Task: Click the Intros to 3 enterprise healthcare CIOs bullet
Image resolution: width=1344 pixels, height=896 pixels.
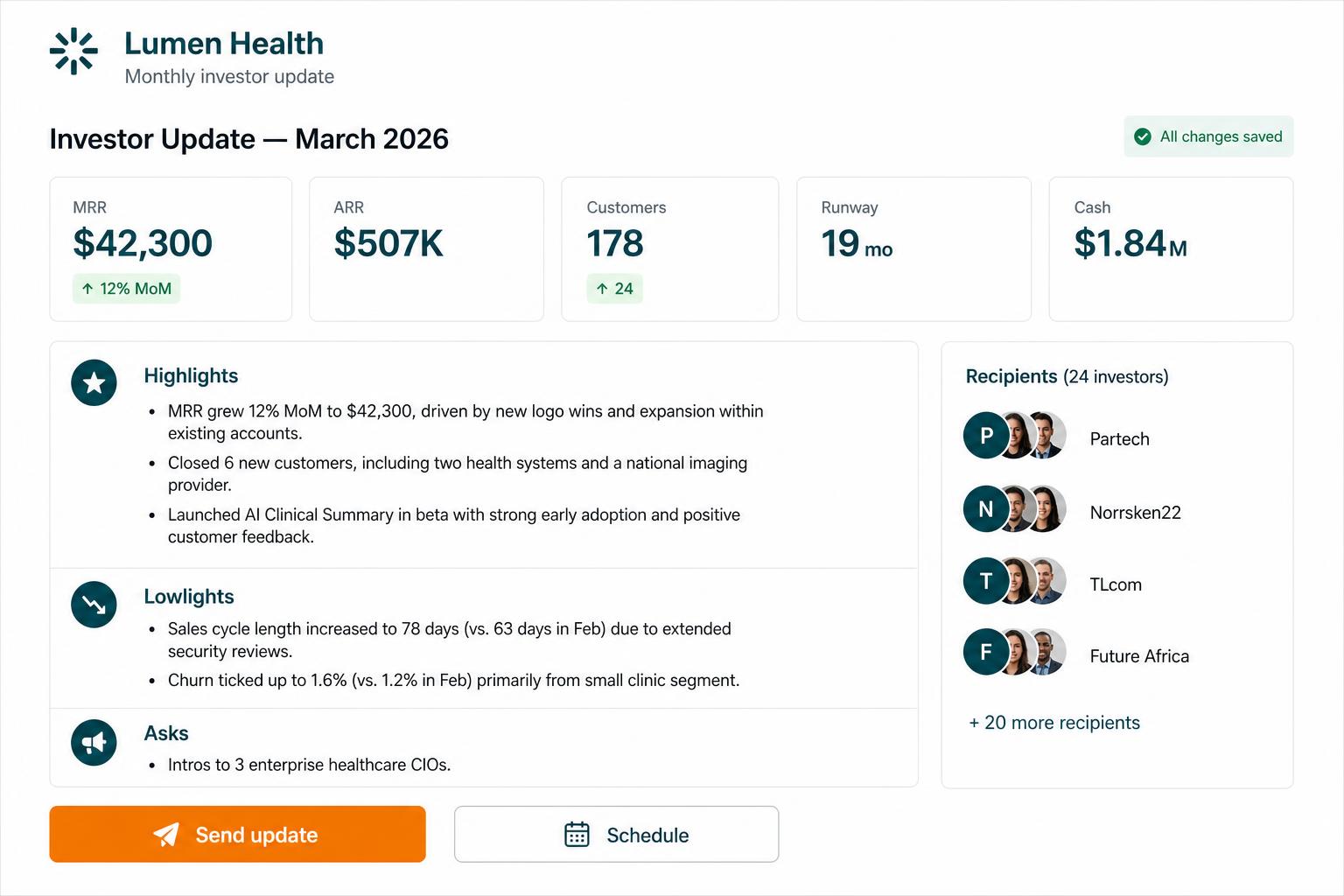Action: [309, 765]
